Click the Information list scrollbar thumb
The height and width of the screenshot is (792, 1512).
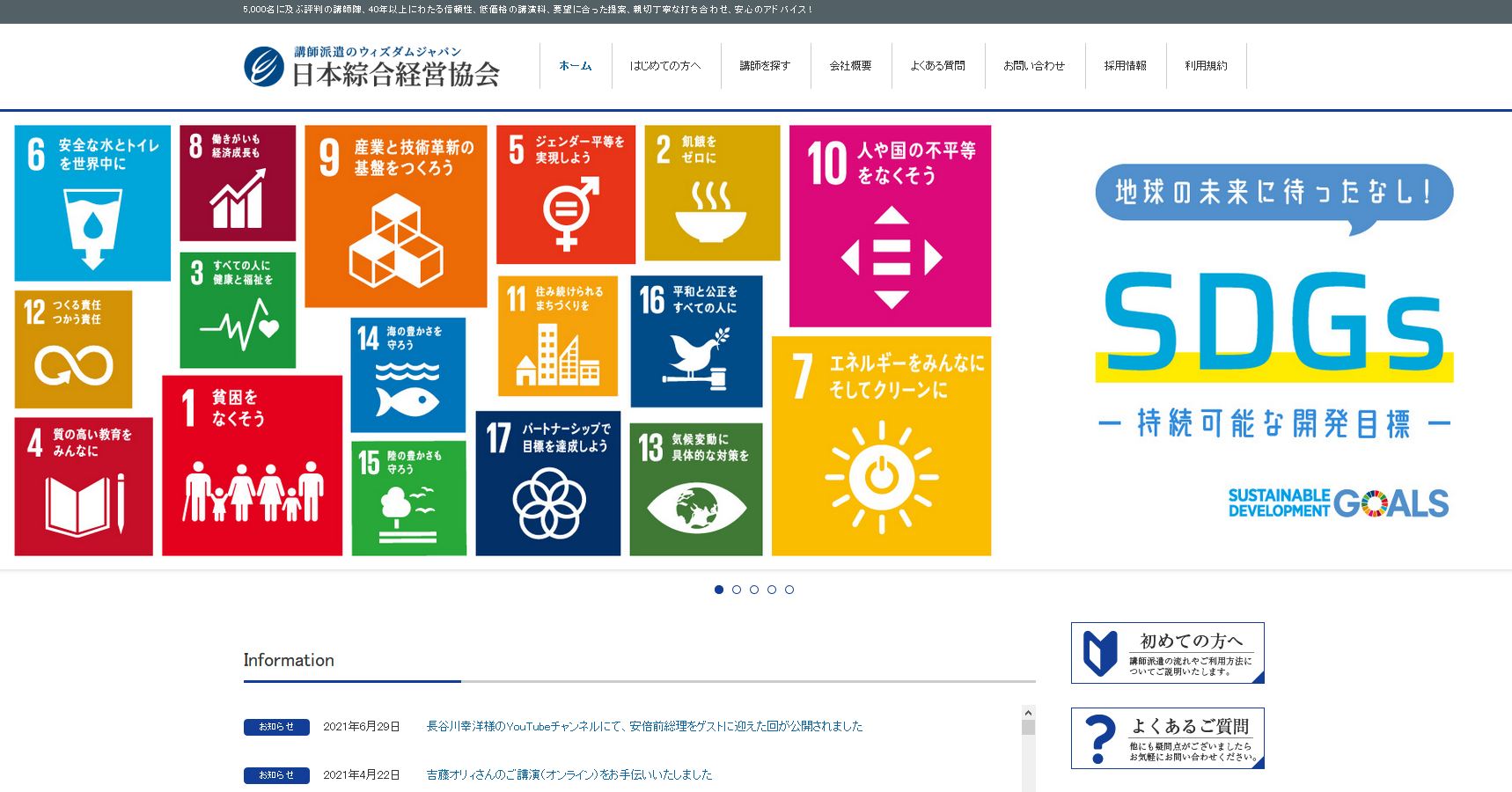(x=1028, y=727)
